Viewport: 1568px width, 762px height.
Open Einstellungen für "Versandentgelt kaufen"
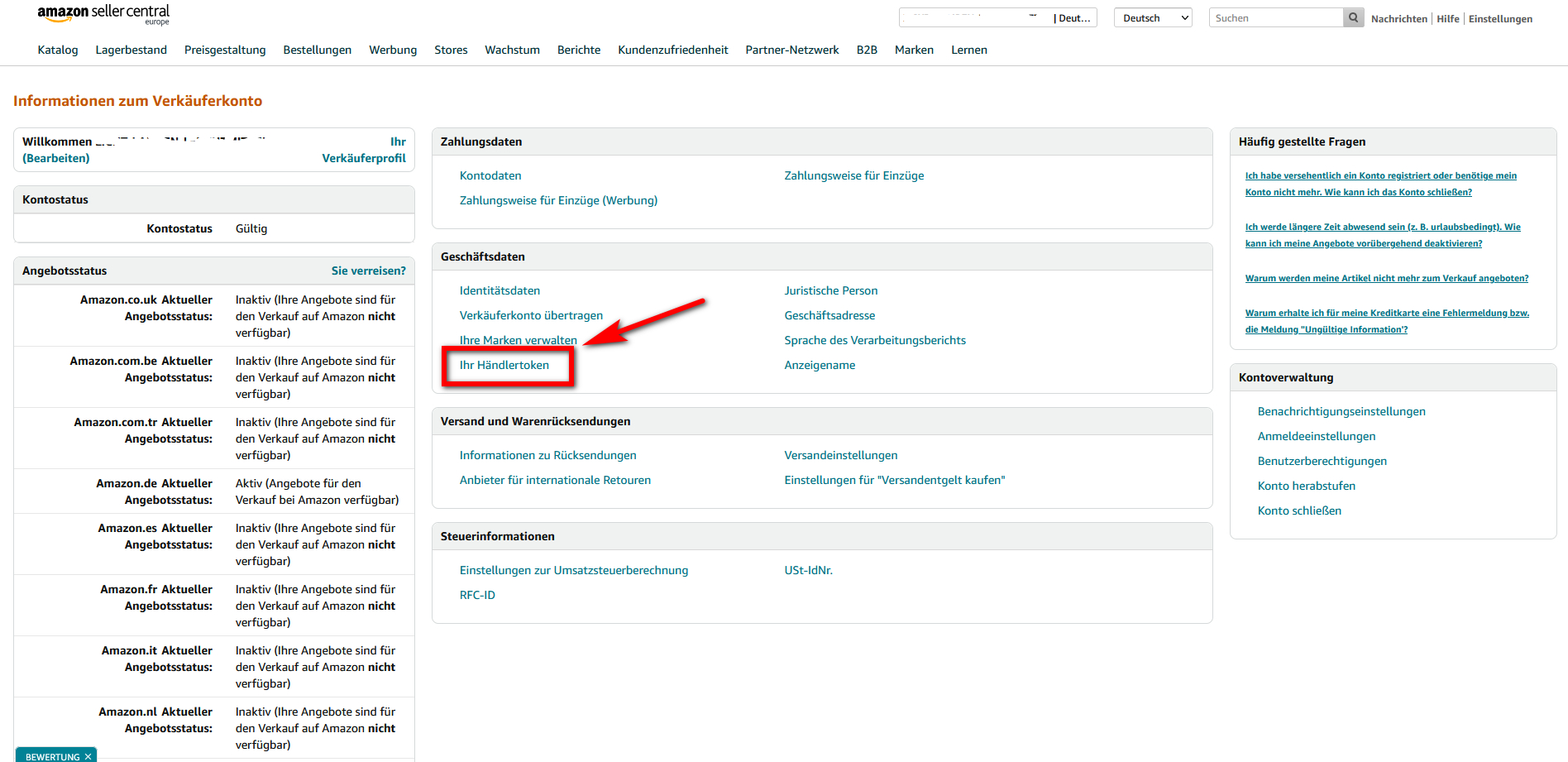(895, 480)
